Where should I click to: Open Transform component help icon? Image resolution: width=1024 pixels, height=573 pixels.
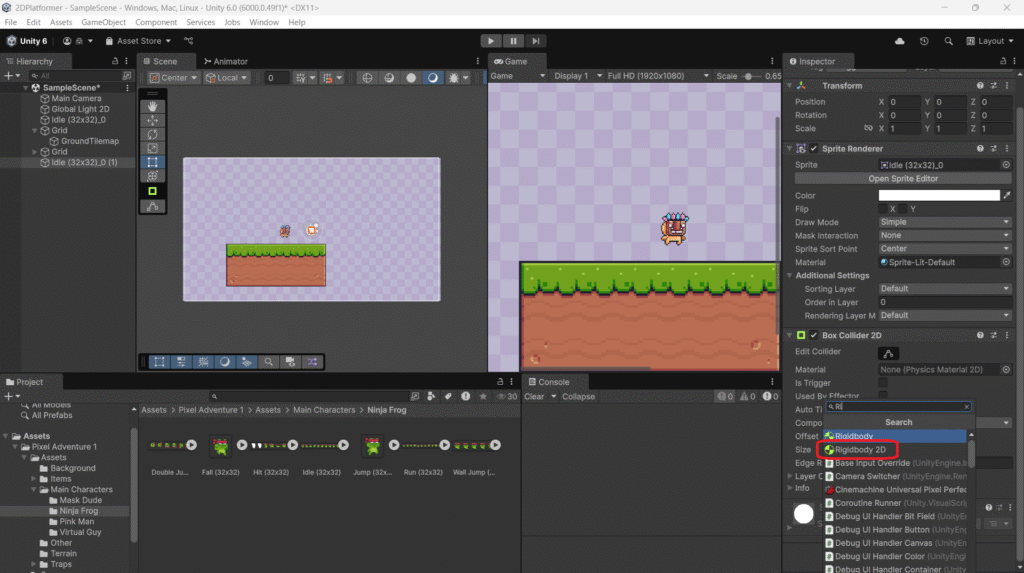pos(980,86)
